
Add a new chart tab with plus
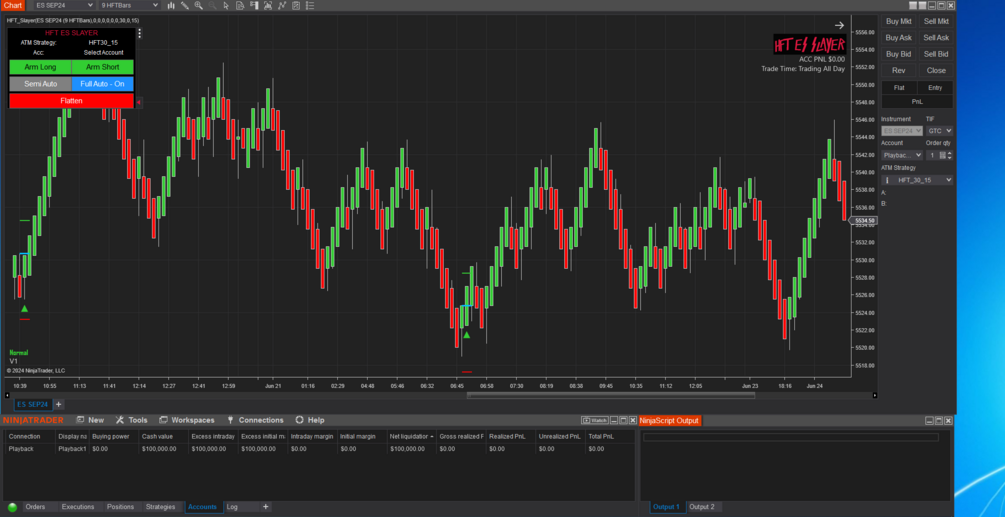tap(58, 404)
